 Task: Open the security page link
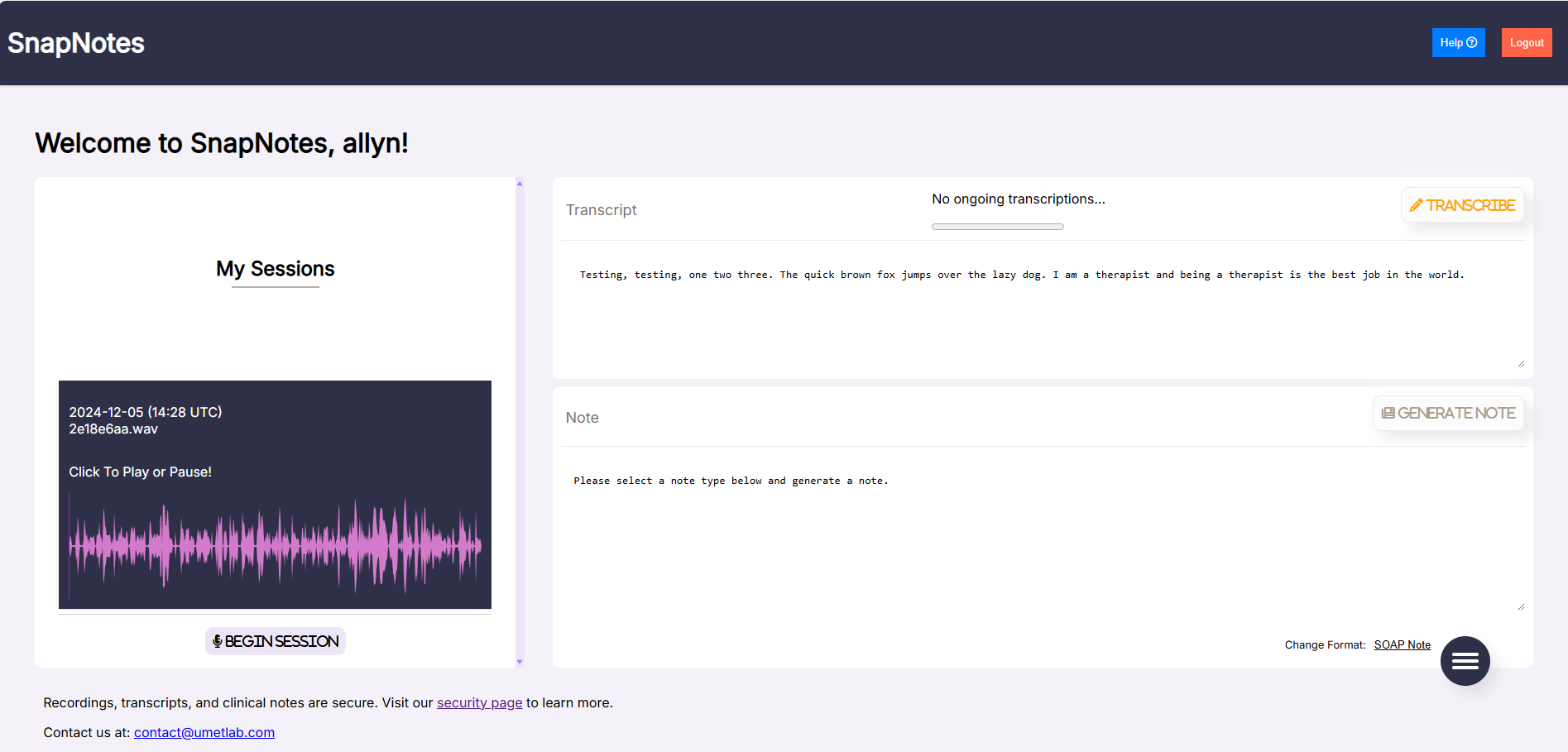point(479,702)
